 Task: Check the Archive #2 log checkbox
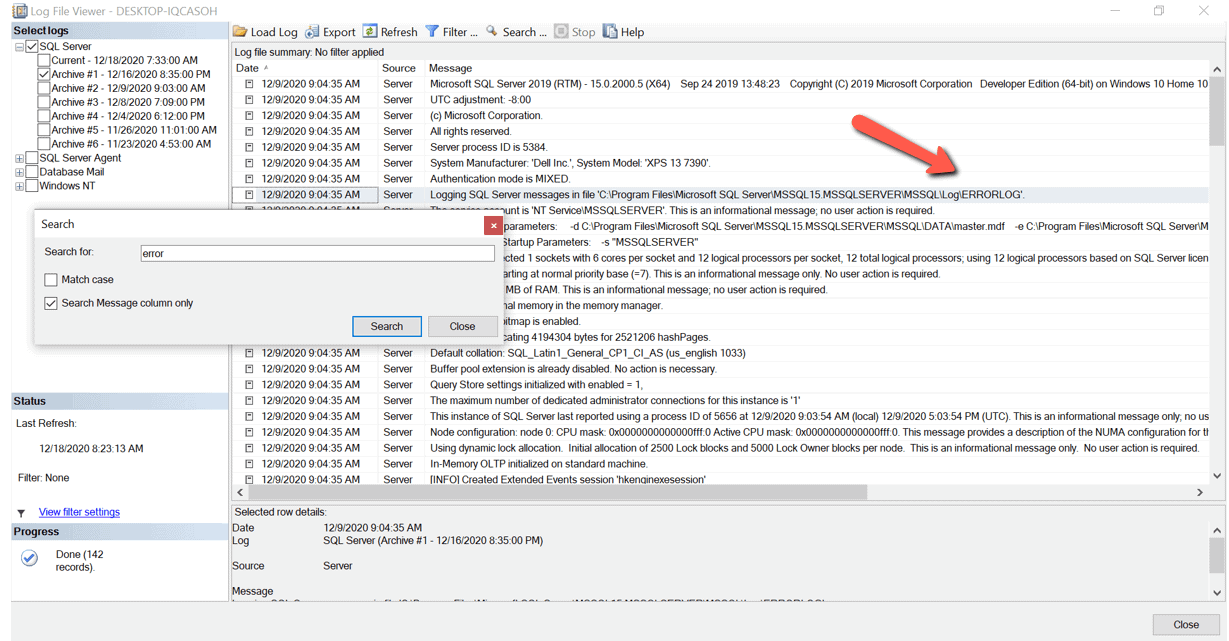click(44, 88)
